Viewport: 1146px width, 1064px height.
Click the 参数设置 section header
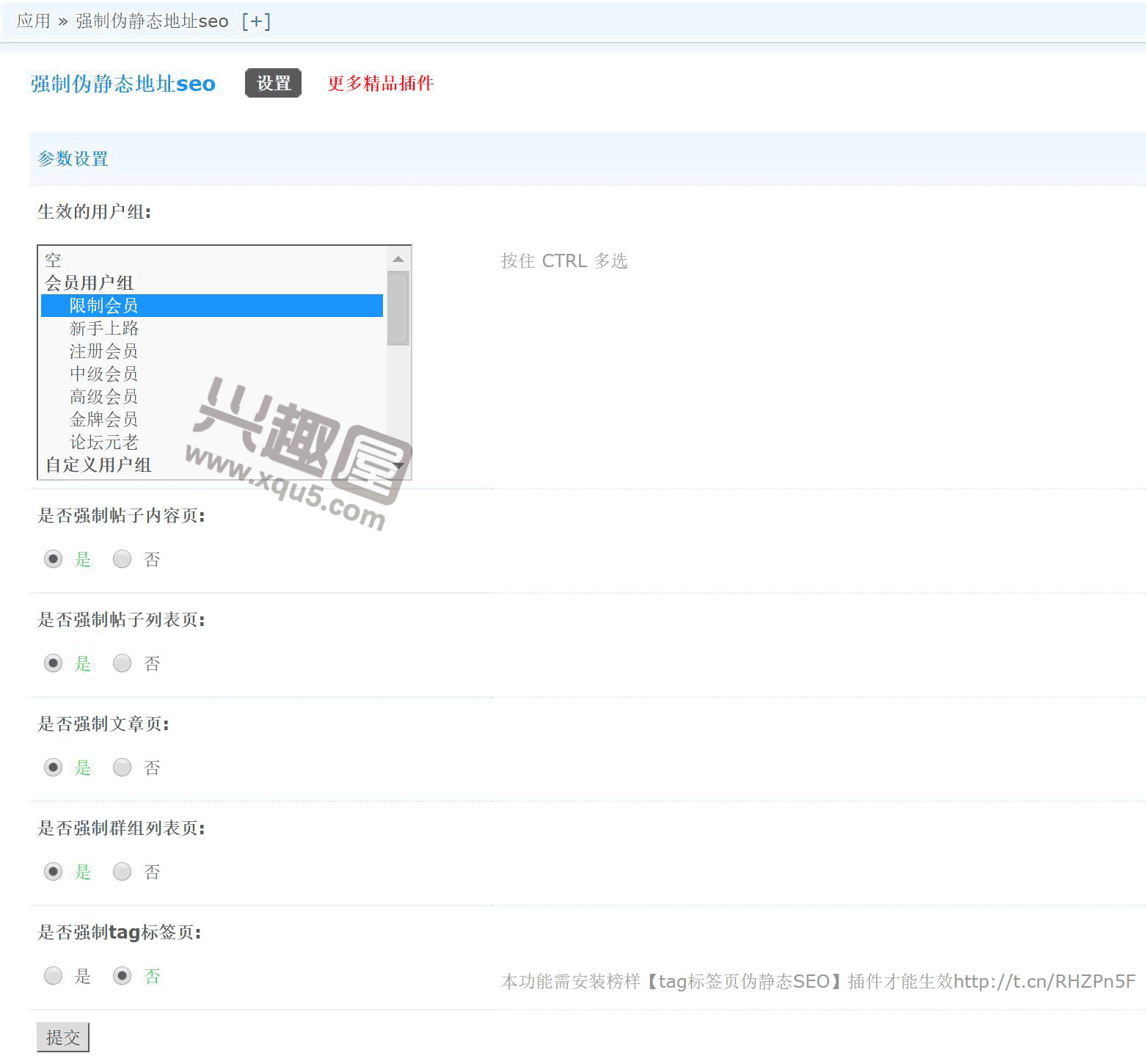coord(73,158)
